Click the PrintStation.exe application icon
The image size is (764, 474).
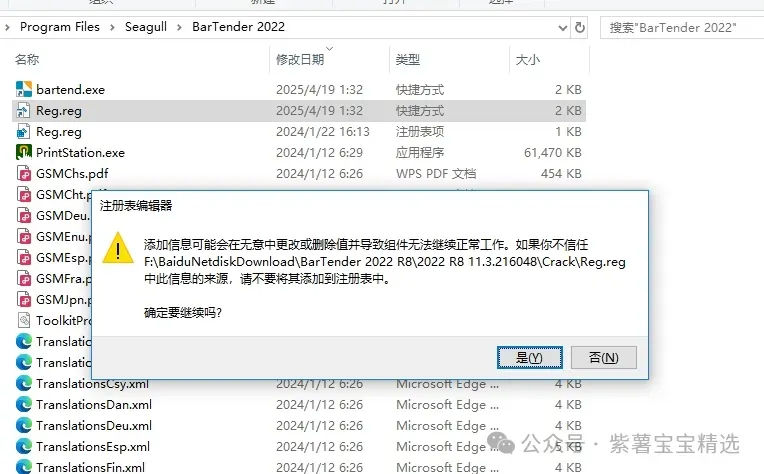24,152
